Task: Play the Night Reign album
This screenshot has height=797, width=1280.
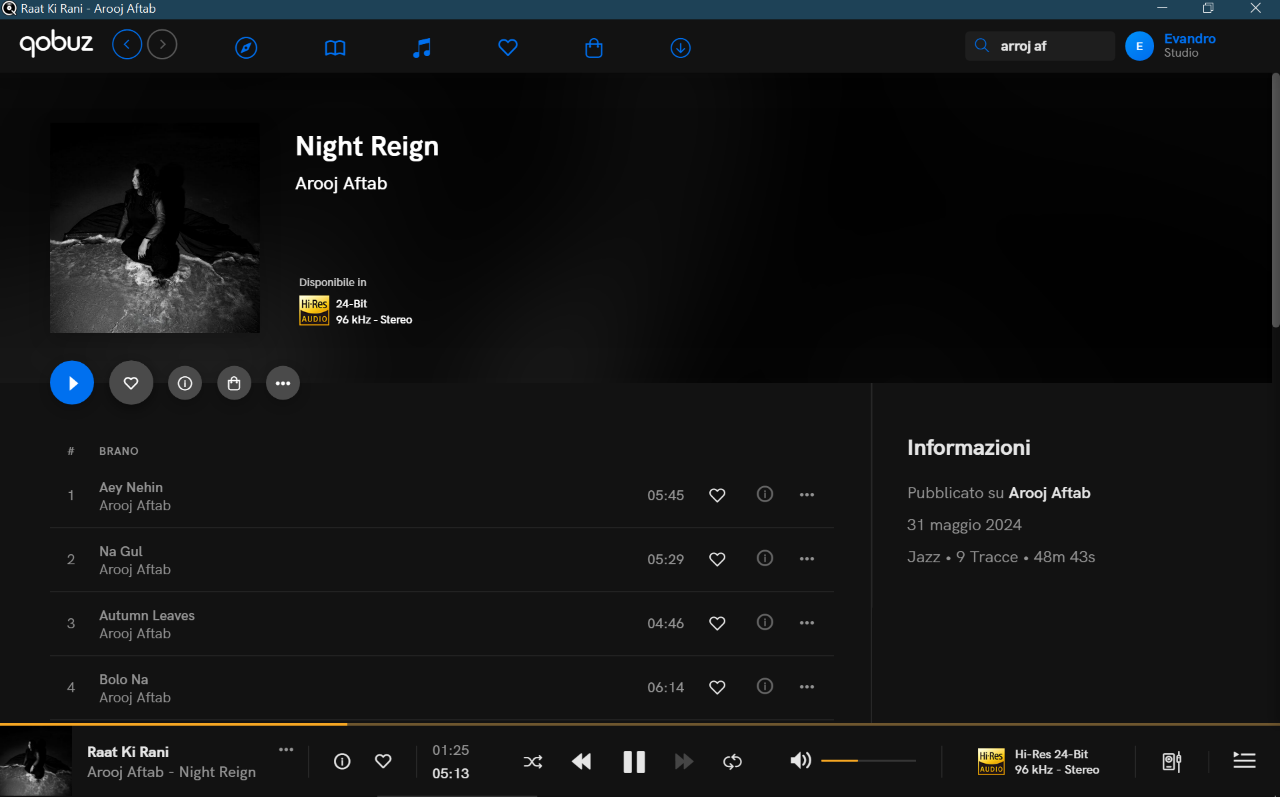Action: (x=72, y=383)
